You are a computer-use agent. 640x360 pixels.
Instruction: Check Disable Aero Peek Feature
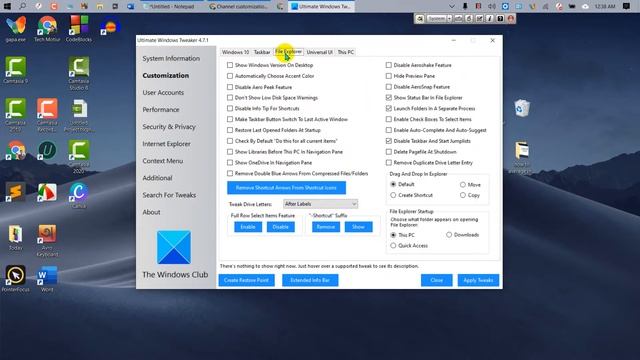click(x=230, y=87)
